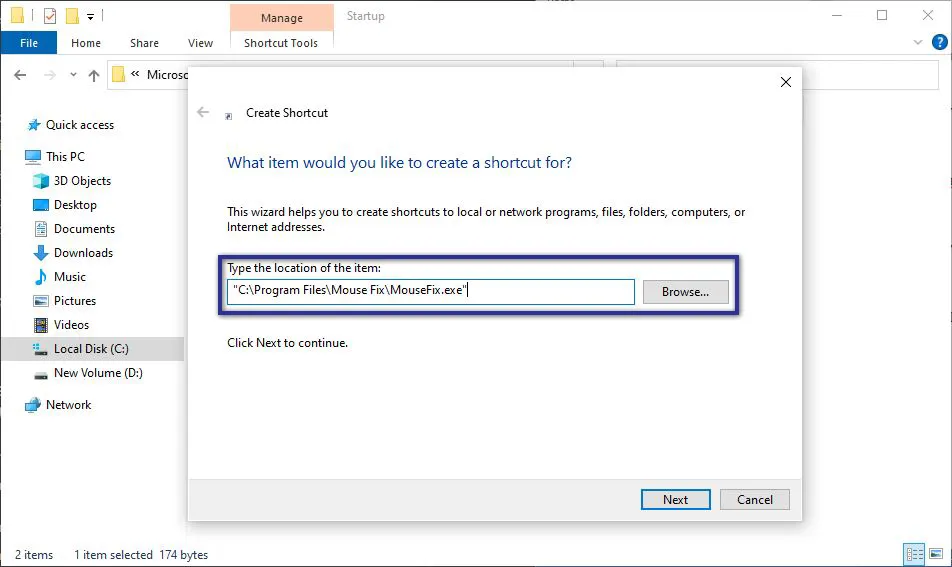The width and height of the screenshot is (952, 567).
Task: Click the Desktop folder icon
Action: coord(41,205)
